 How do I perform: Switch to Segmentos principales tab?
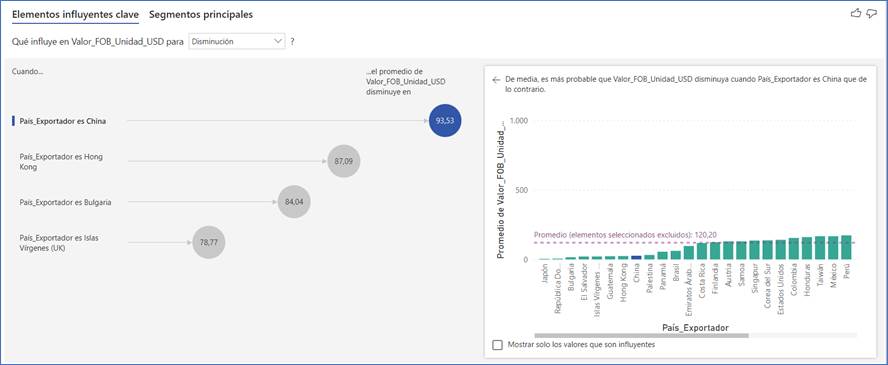tap(201, 15)
